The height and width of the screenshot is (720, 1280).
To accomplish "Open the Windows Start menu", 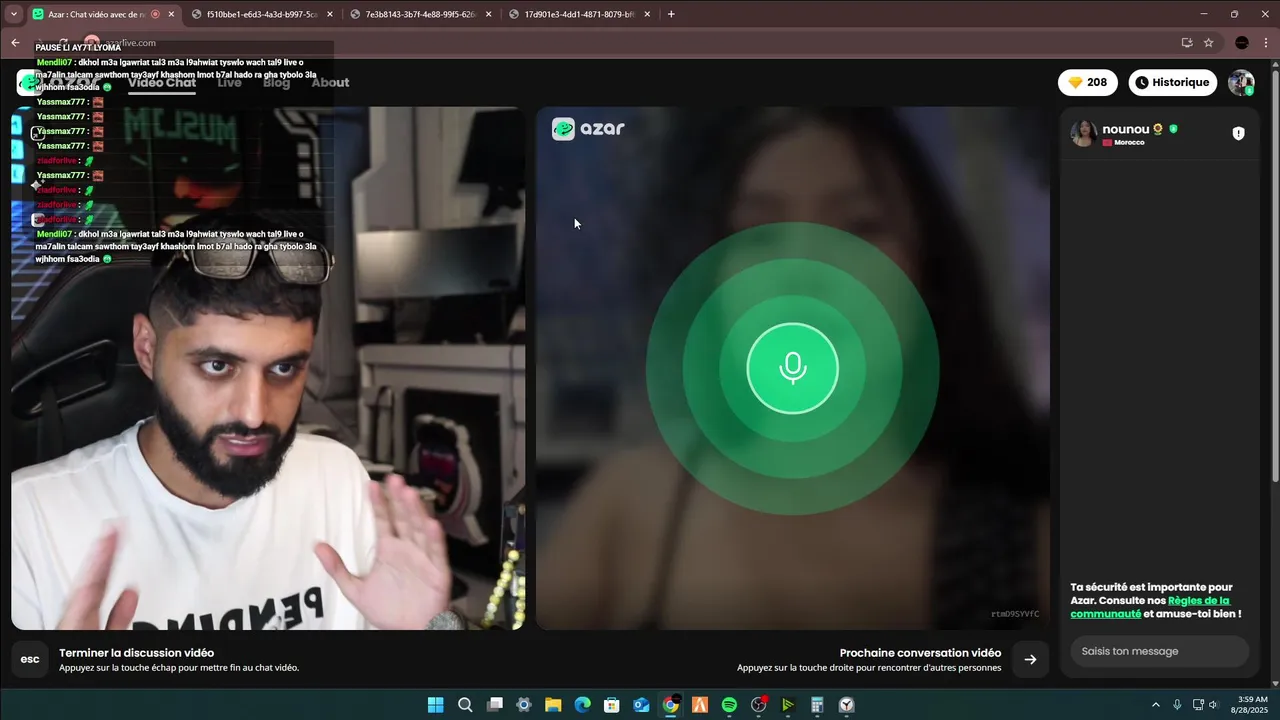I will point(436,705).
